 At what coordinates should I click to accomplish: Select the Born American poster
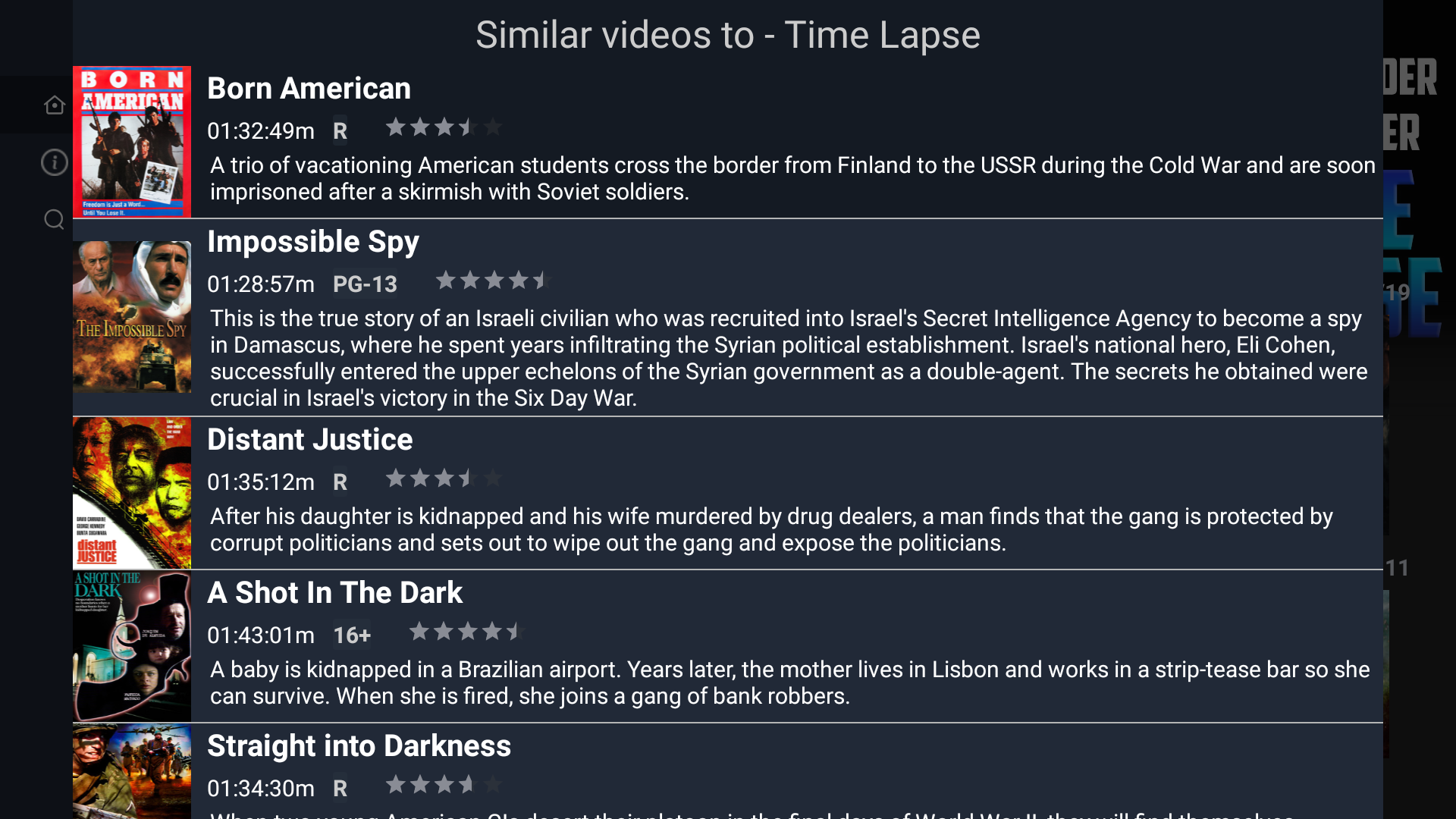click(x=132, y=141)
